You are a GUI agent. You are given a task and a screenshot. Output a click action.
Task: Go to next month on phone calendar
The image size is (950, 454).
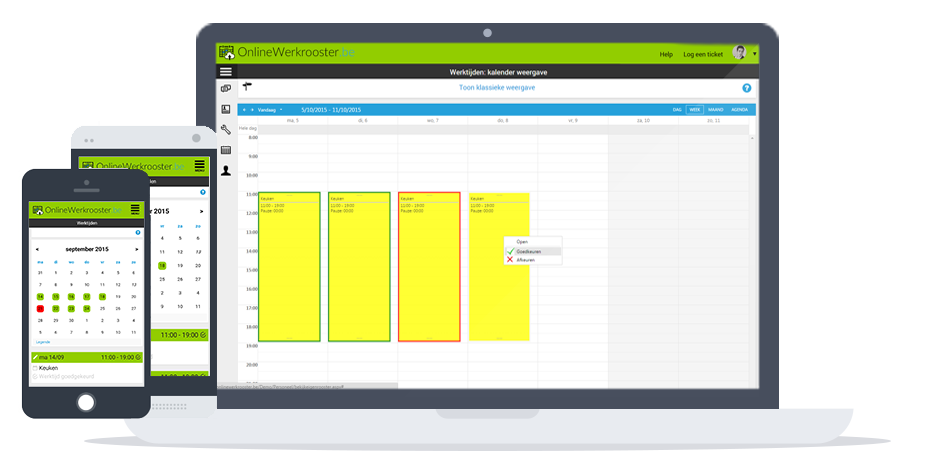136,249
